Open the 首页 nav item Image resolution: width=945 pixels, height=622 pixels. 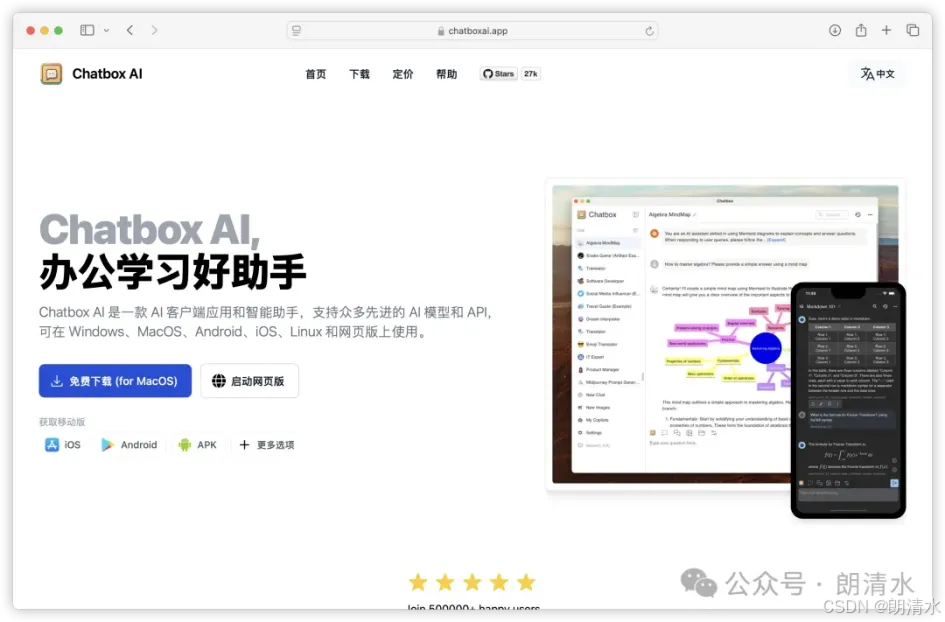[316, 74]
